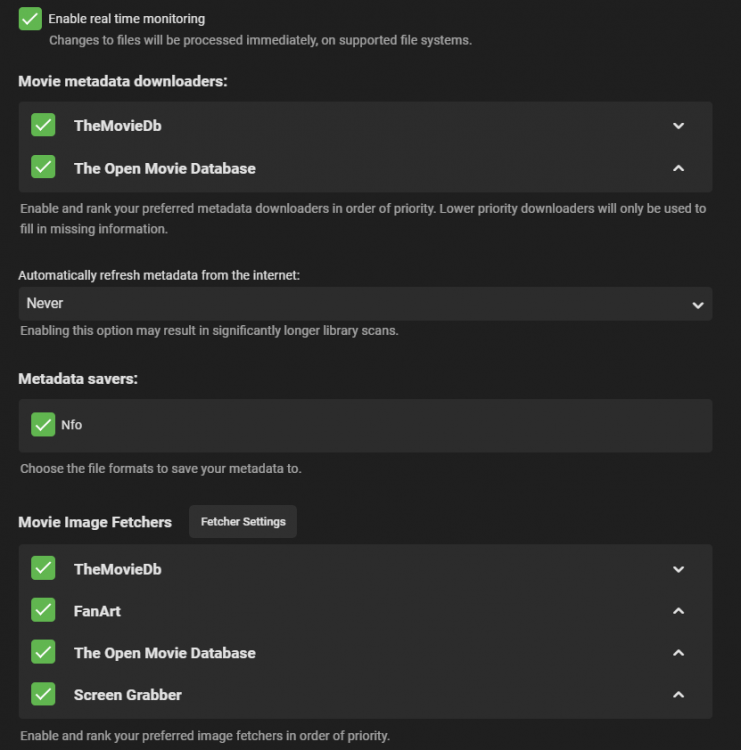
Task: Move TheMovieDb image fetcher down in priority
Action: pyautogui.click(x=678, y=569)
